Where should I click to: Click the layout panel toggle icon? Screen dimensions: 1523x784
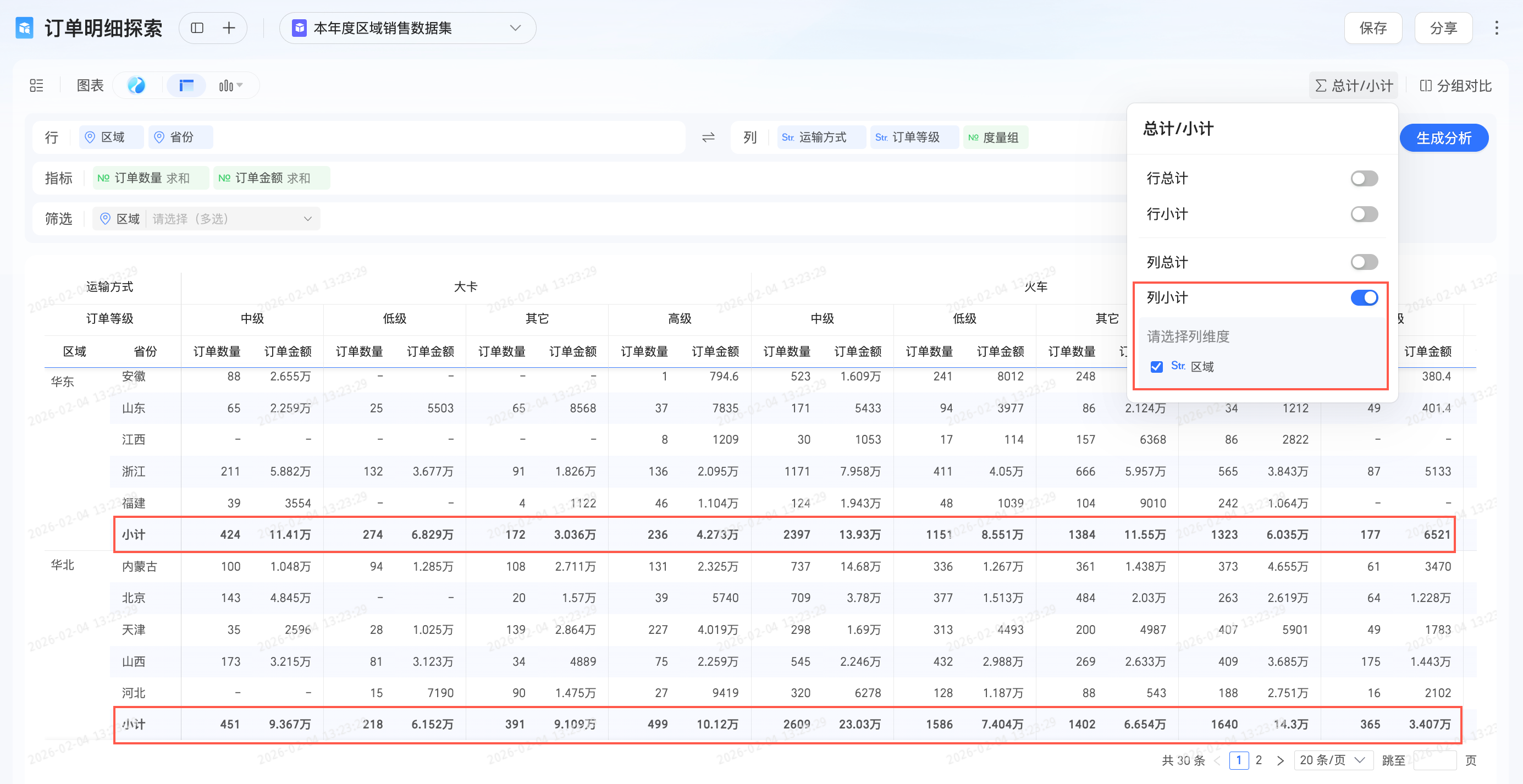click(x=197, y=28)
